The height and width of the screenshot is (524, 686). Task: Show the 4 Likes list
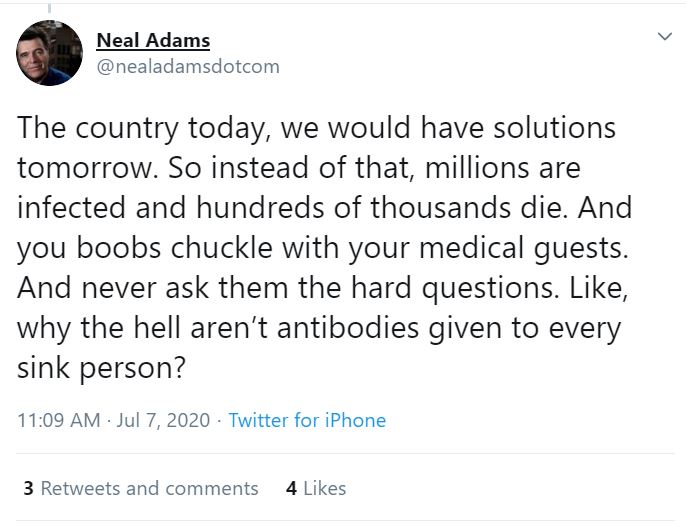pos(315,488)
